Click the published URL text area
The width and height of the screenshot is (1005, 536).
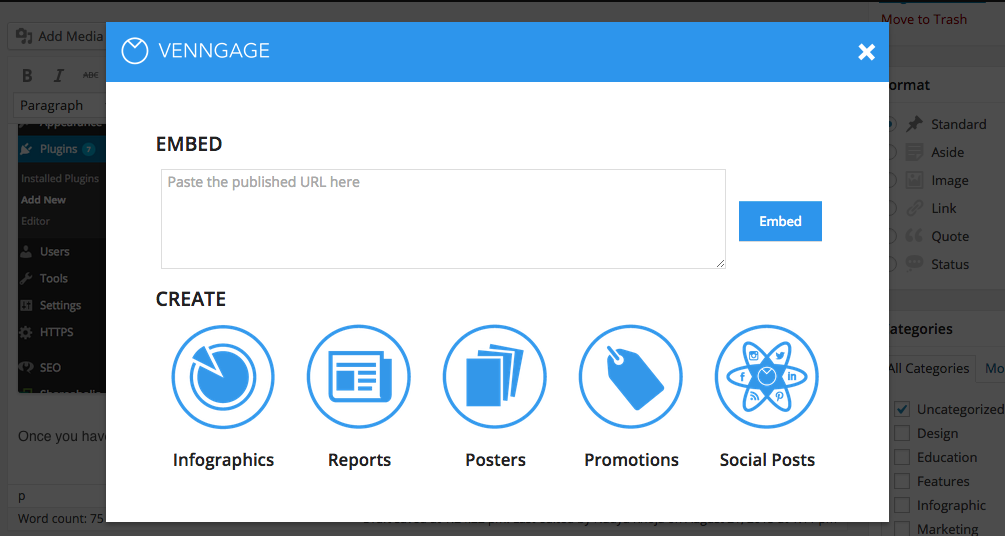[x=443, y=219]
